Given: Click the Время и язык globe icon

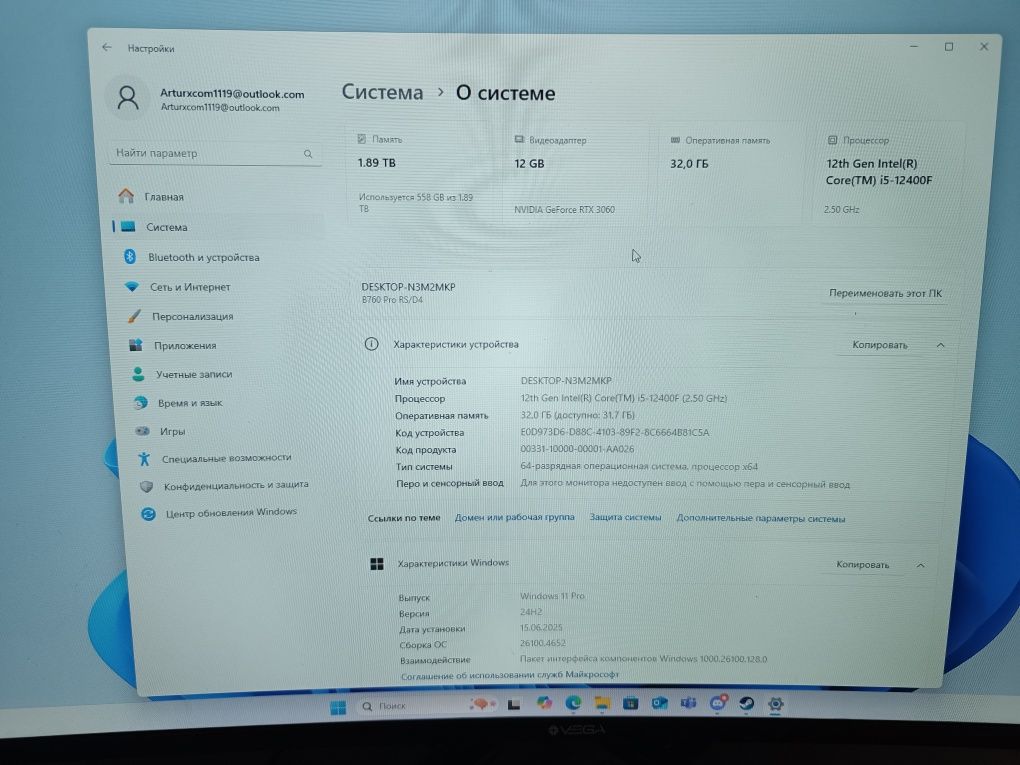Looking at the screenshot, I should click(141, 403).
